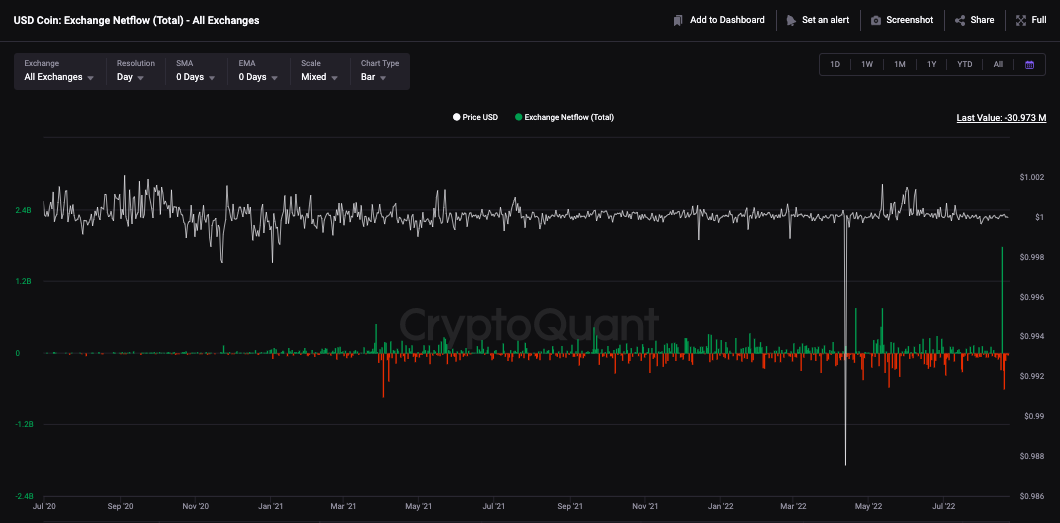Image resolution: width=1060 pixels, height=523 pixels.
Task: Click the Full screen expand icon
Action: (1021, 20)
